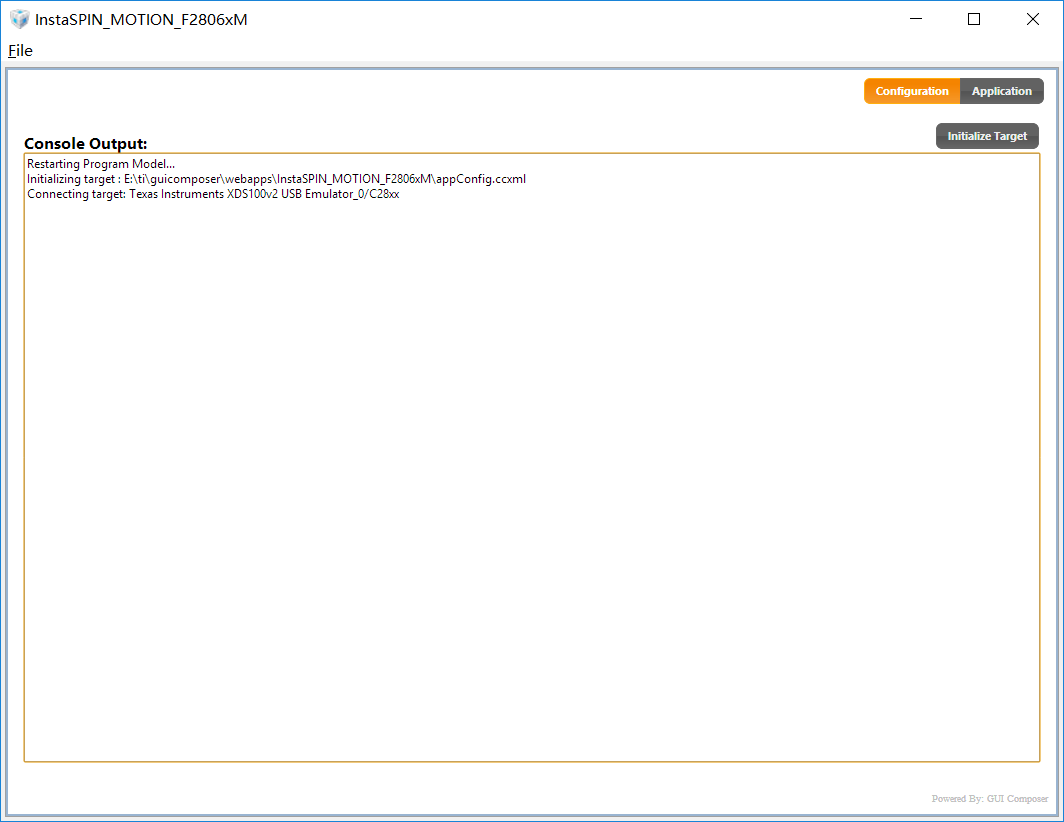
Task: Switch to the Application tab
Action: click(x=1002, y=91)
